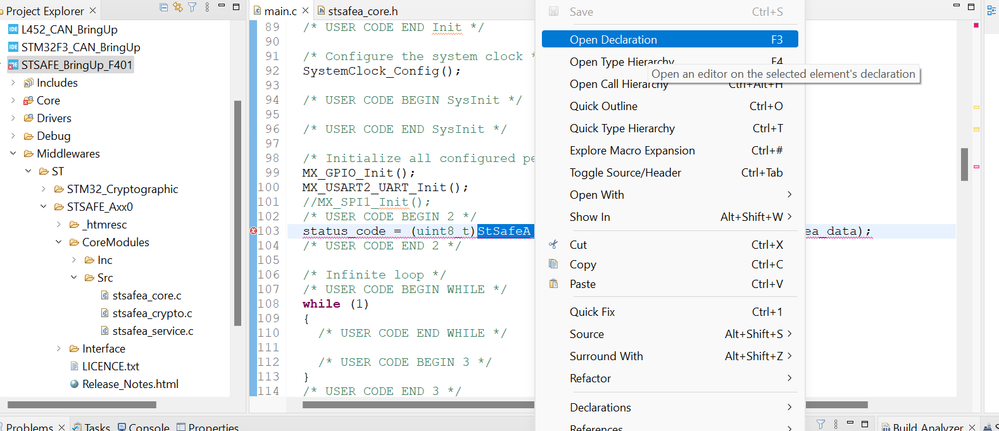
Task: Open the Project Explorer filter icon
Action: pos(193,10)
